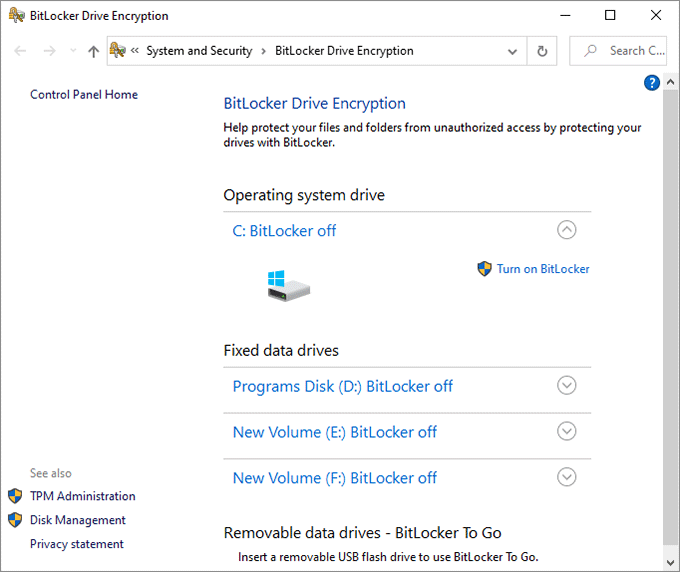Screen dimensions: 680x572
Task: Go back with the back arrow
Action: point(20,51)
